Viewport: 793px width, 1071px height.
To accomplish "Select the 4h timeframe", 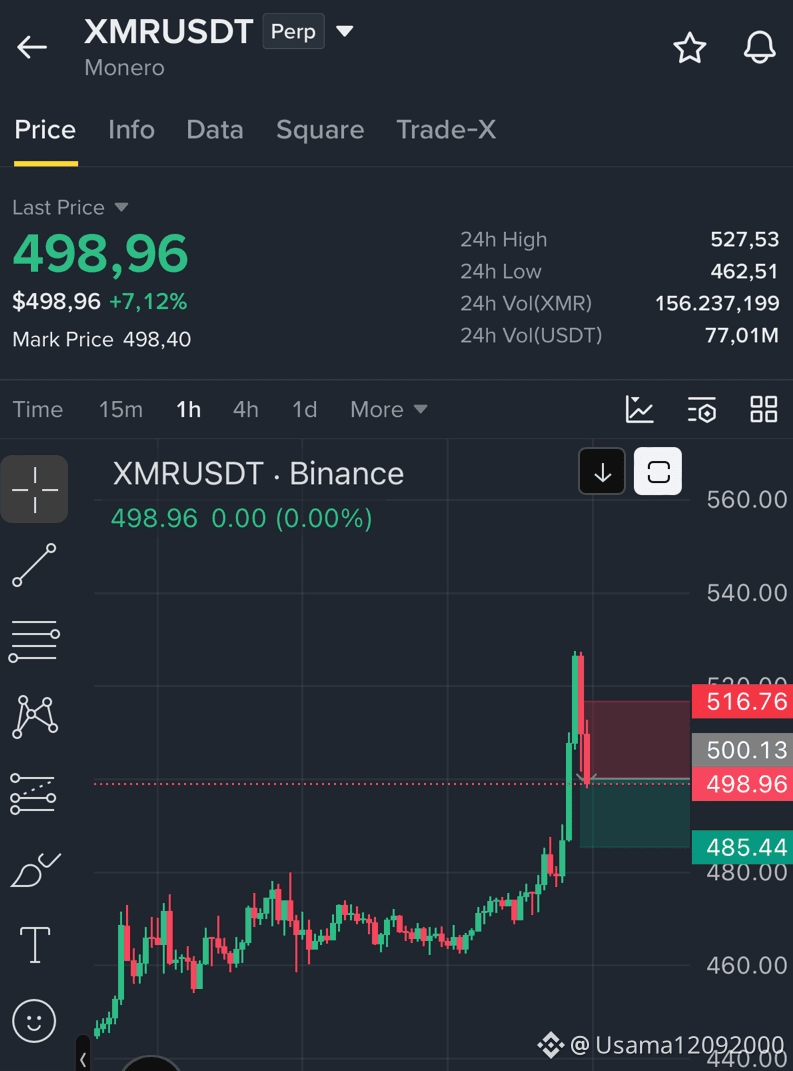I will click(246, 409).
